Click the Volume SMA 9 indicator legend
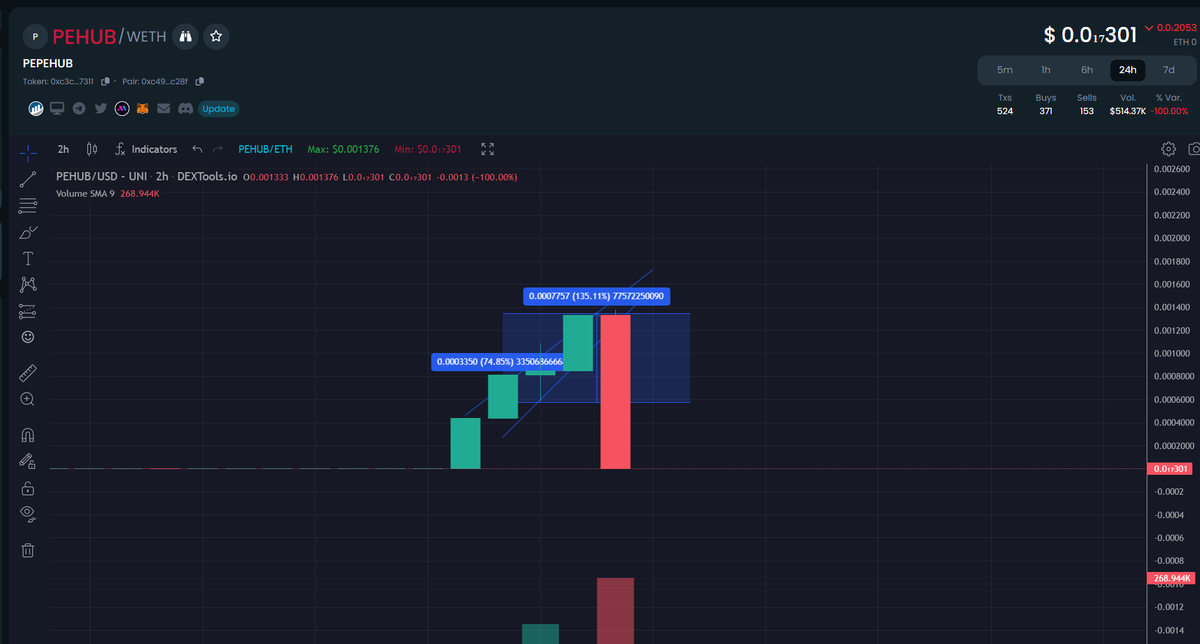 [107, 193]
